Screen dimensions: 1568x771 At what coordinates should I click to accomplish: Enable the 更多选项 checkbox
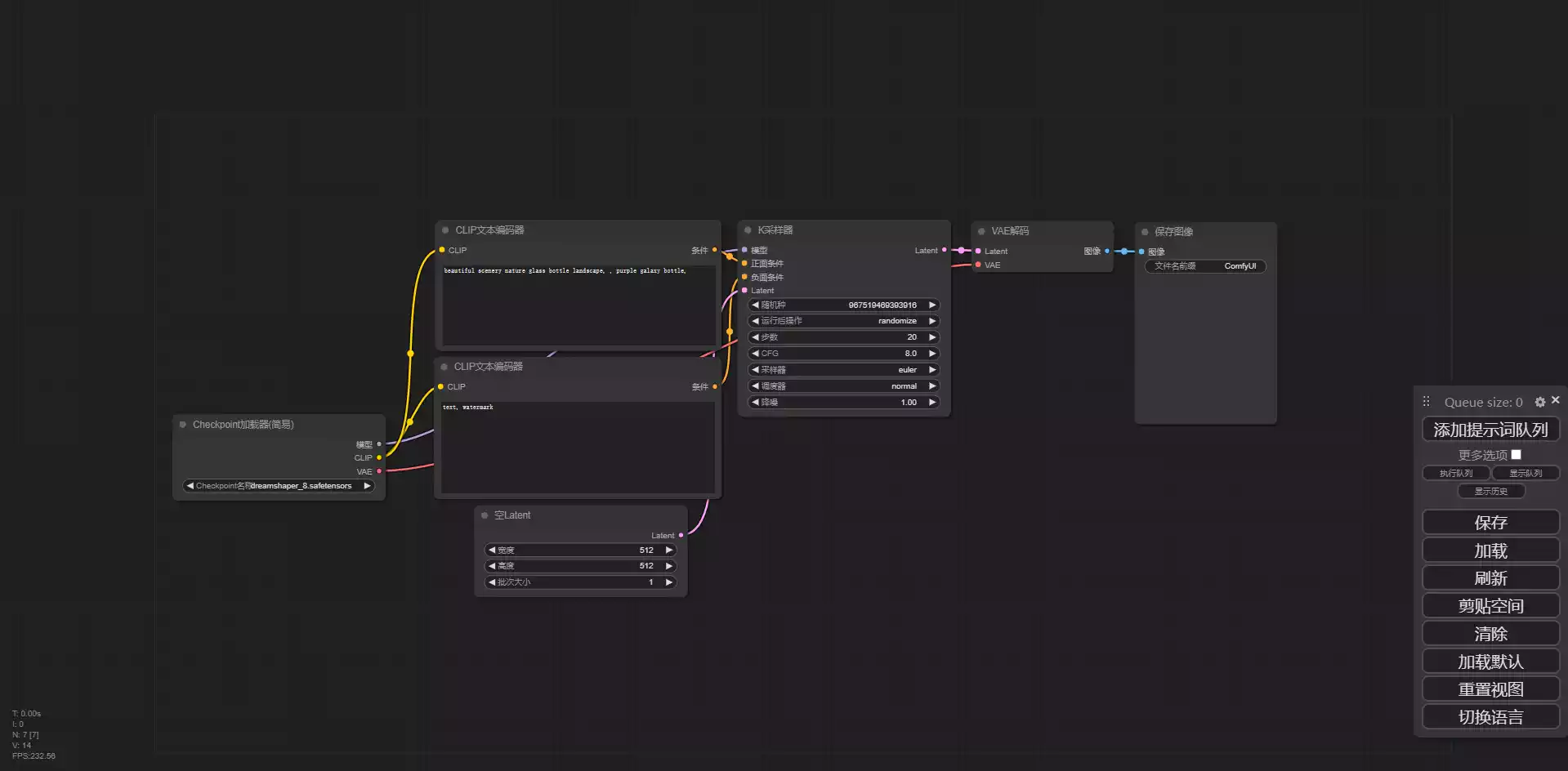(x=1517, y=454)
